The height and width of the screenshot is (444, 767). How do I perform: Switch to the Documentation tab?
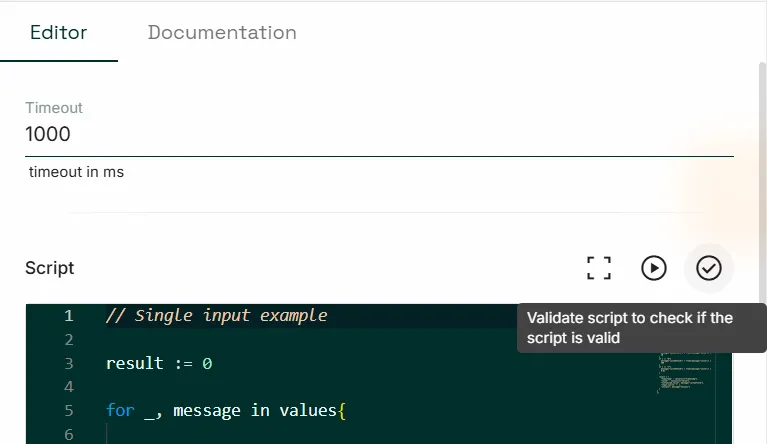222,32
